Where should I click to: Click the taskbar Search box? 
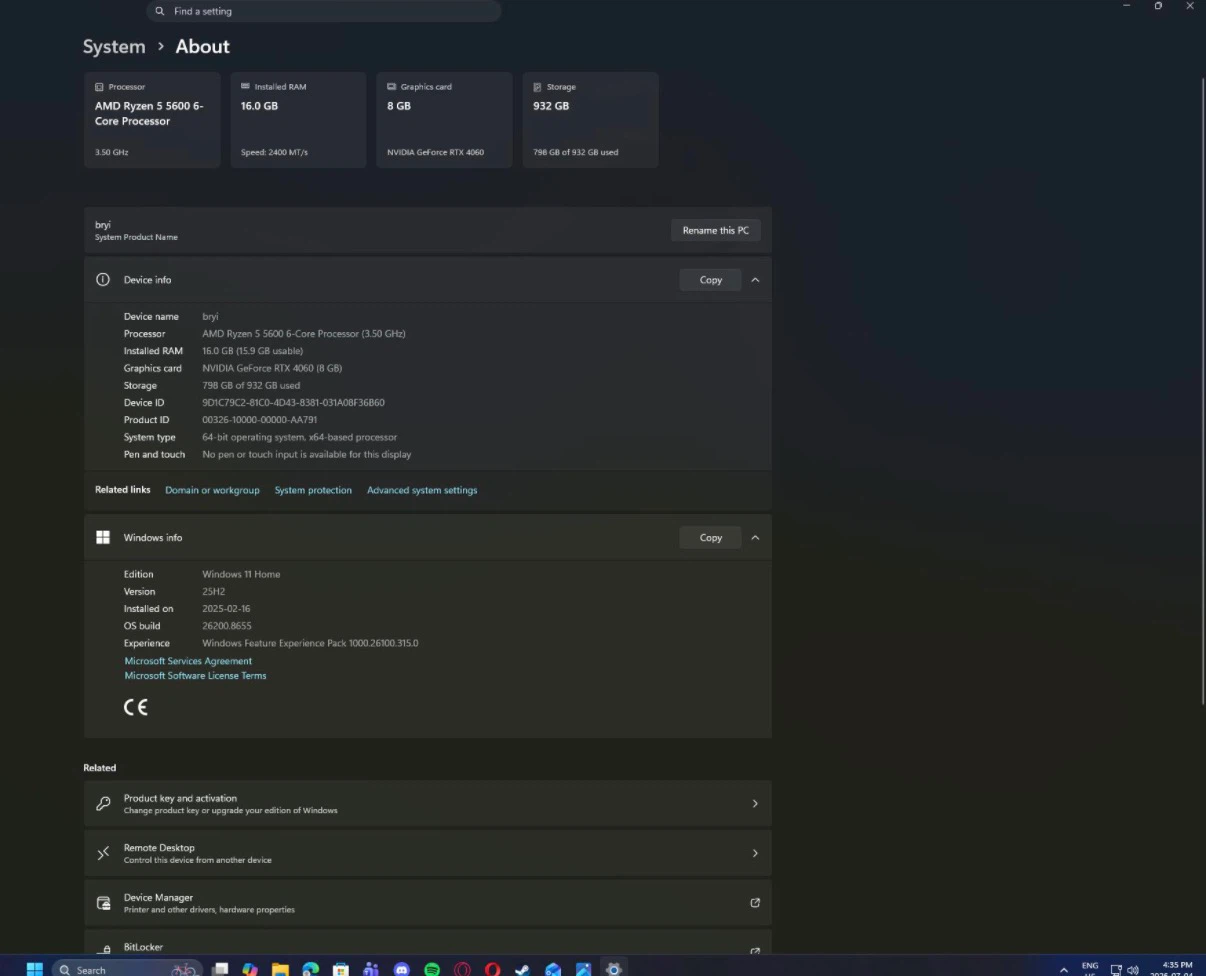click(127, 969)
